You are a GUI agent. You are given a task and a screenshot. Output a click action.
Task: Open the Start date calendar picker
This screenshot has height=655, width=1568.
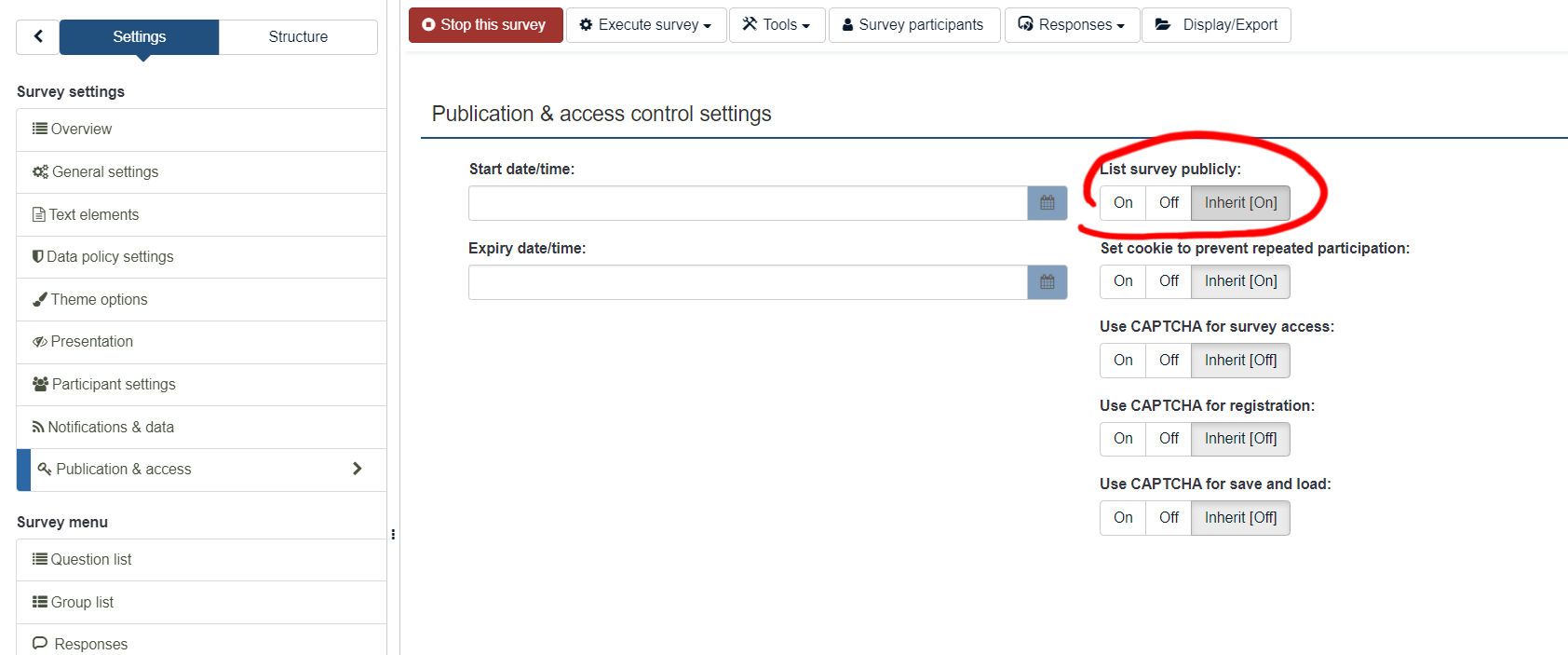[x=1047, y=203]
